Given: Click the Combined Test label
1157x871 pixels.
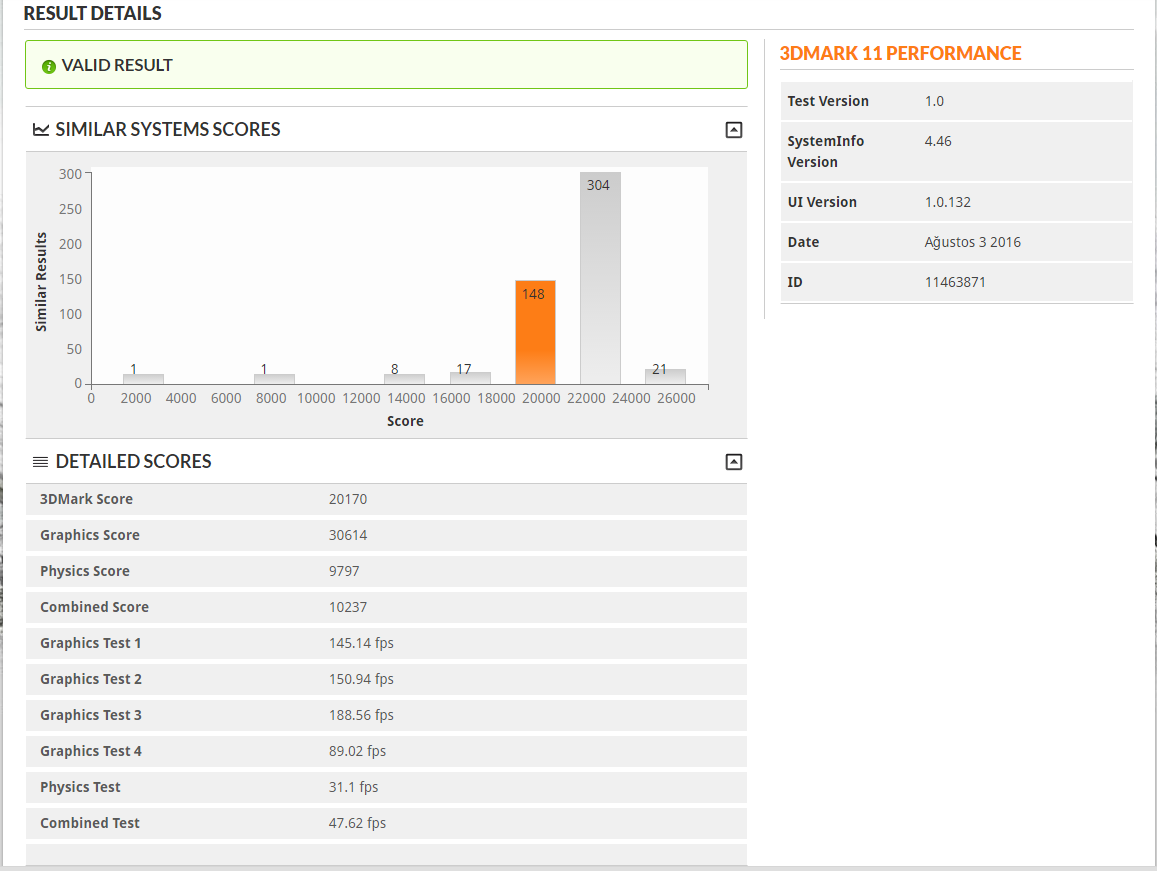Looking at the screenshot, I should 89,824.
